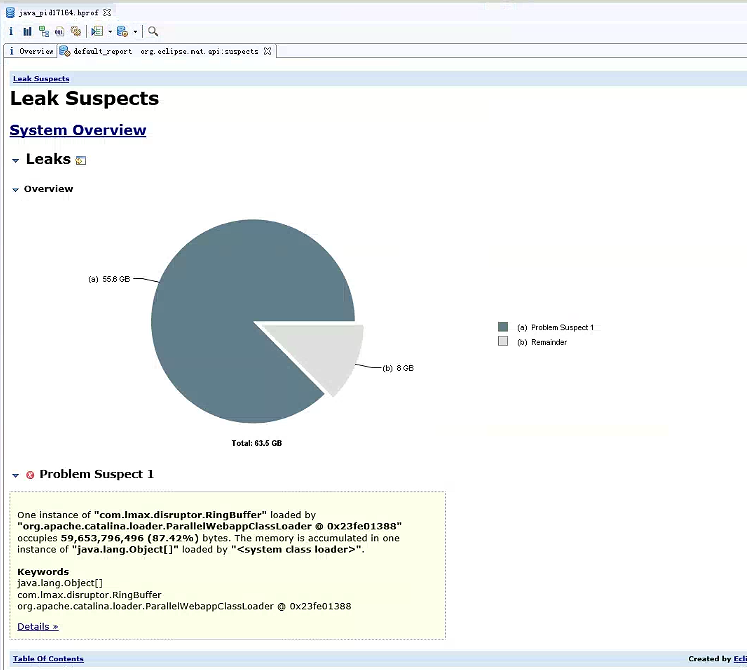The width and height of the screenshot is (747, 670).
Task: Close the default_report suspects tab
Action: coord(267,51)
